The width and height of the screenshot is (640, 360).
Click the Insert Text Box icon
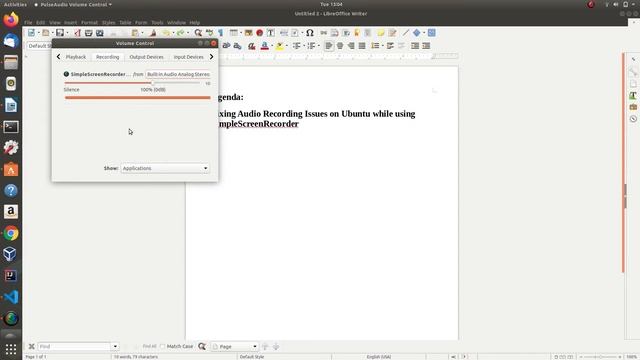[x=271, y=33]
